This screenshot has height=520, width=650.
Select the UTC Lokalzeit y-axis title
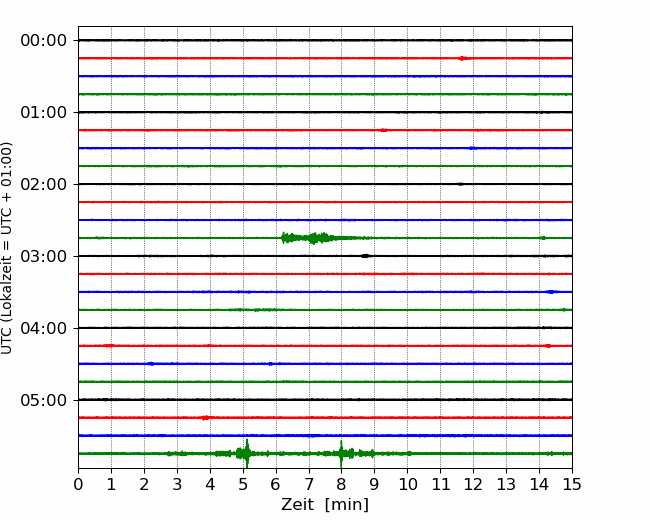point(7,248)
